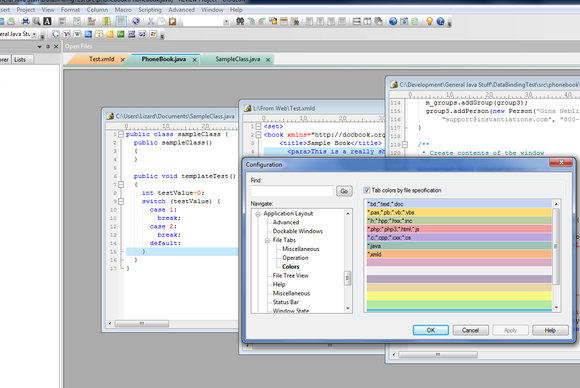Collapse the Application Layout tree node
The image size is (580, 388).
(x=258, y=214)
